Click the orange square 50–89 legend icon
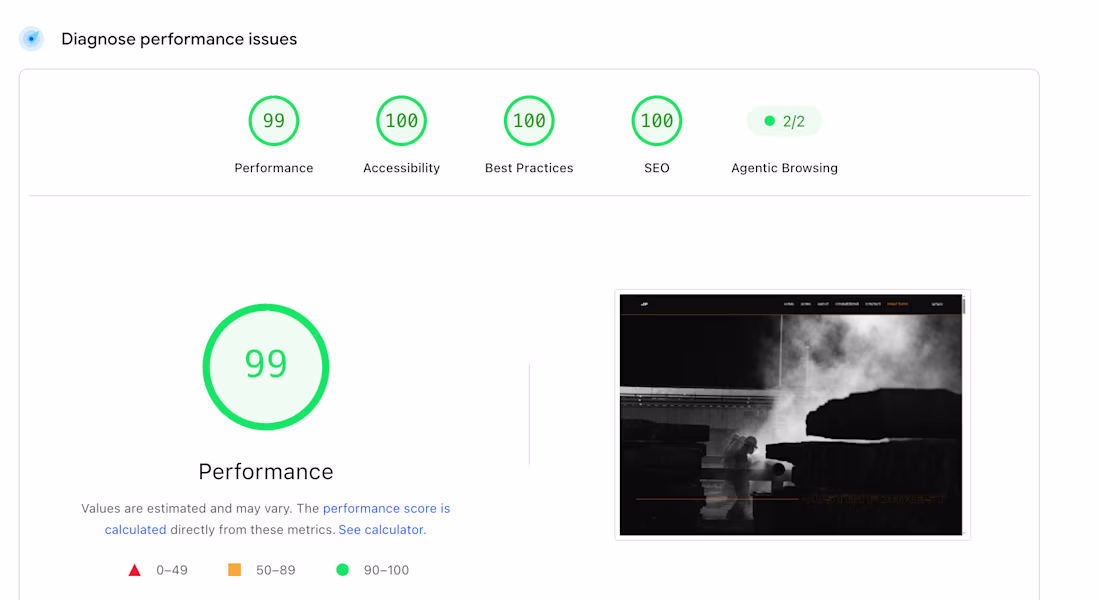The image size is (1100, 600). (x=234, y=570)
